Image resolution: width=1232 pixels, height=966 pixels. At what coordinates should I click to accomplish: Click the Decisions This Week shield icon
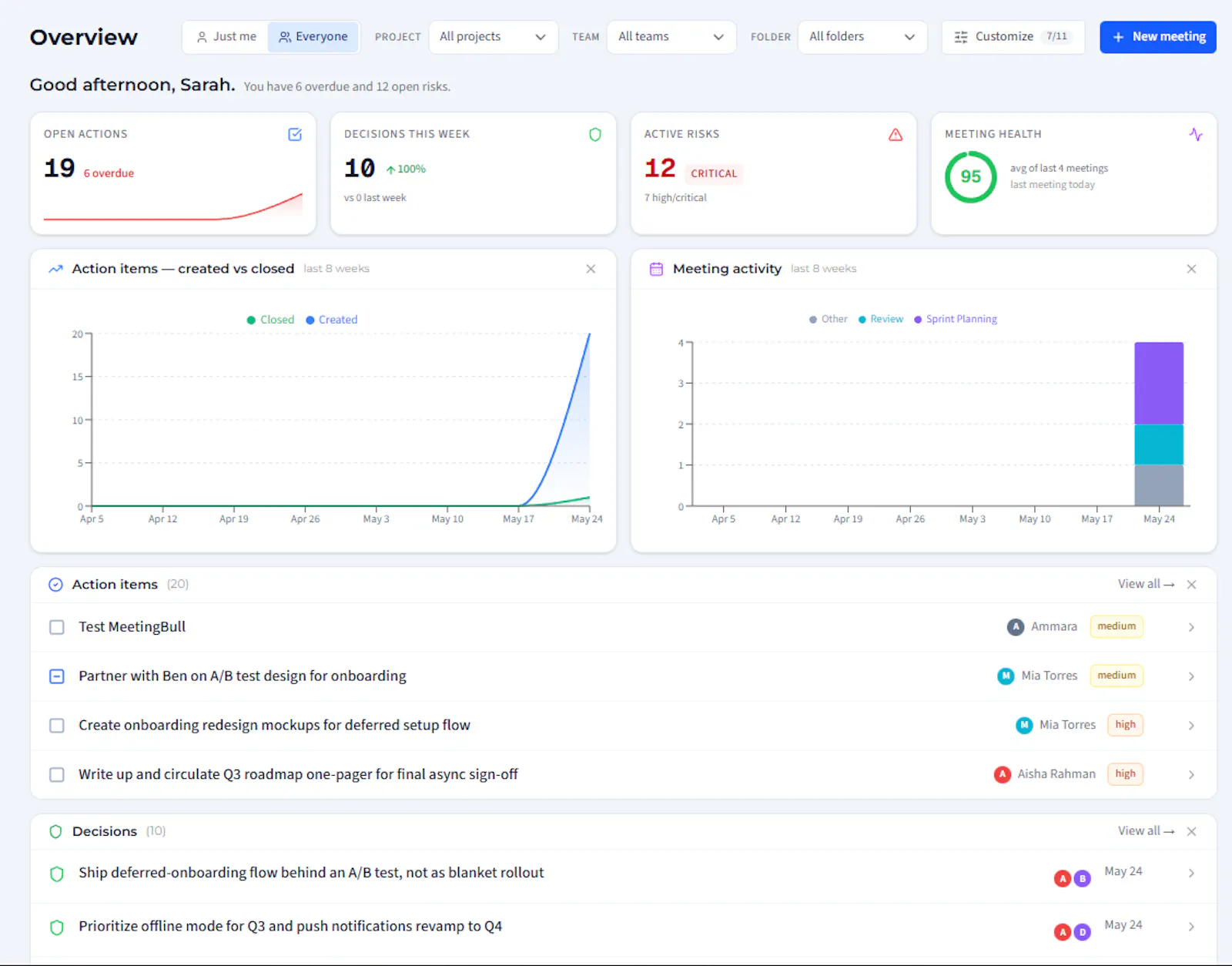coord(595,135)
